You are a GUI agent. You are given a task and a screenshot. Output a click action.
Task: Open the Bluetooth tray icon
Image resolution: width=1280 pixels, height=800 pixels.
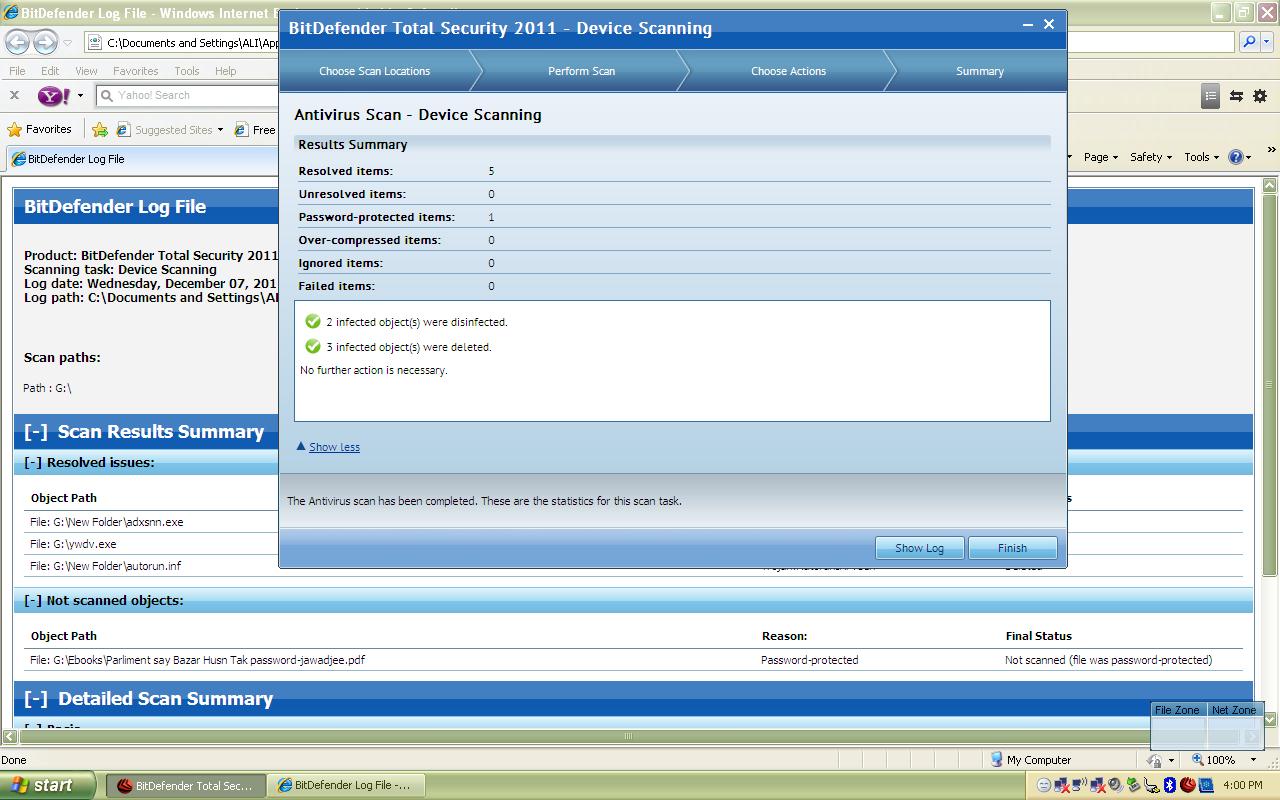click(x=1170, y=785)
